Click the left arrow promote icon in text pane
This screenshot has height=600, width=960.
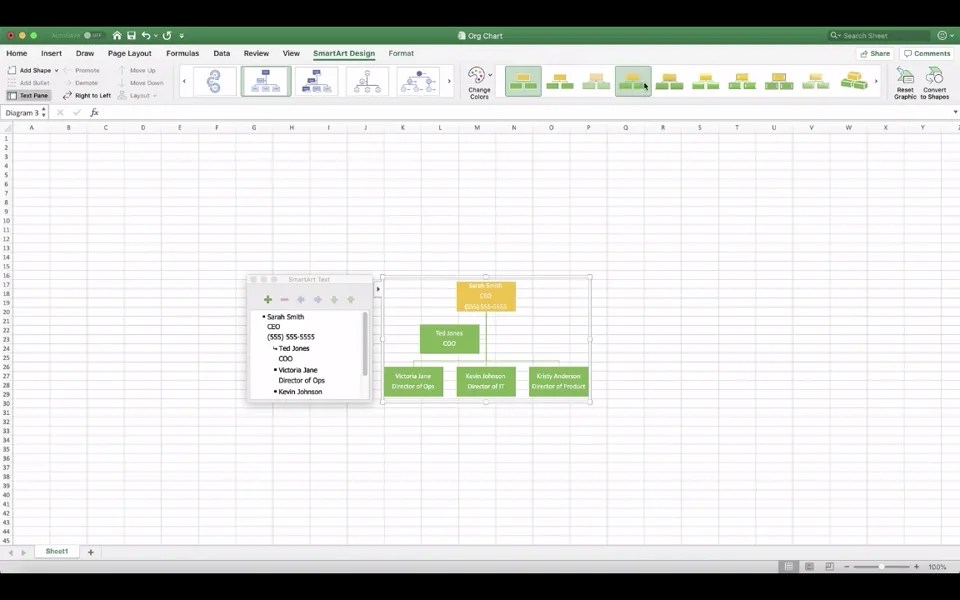point(301,299)
